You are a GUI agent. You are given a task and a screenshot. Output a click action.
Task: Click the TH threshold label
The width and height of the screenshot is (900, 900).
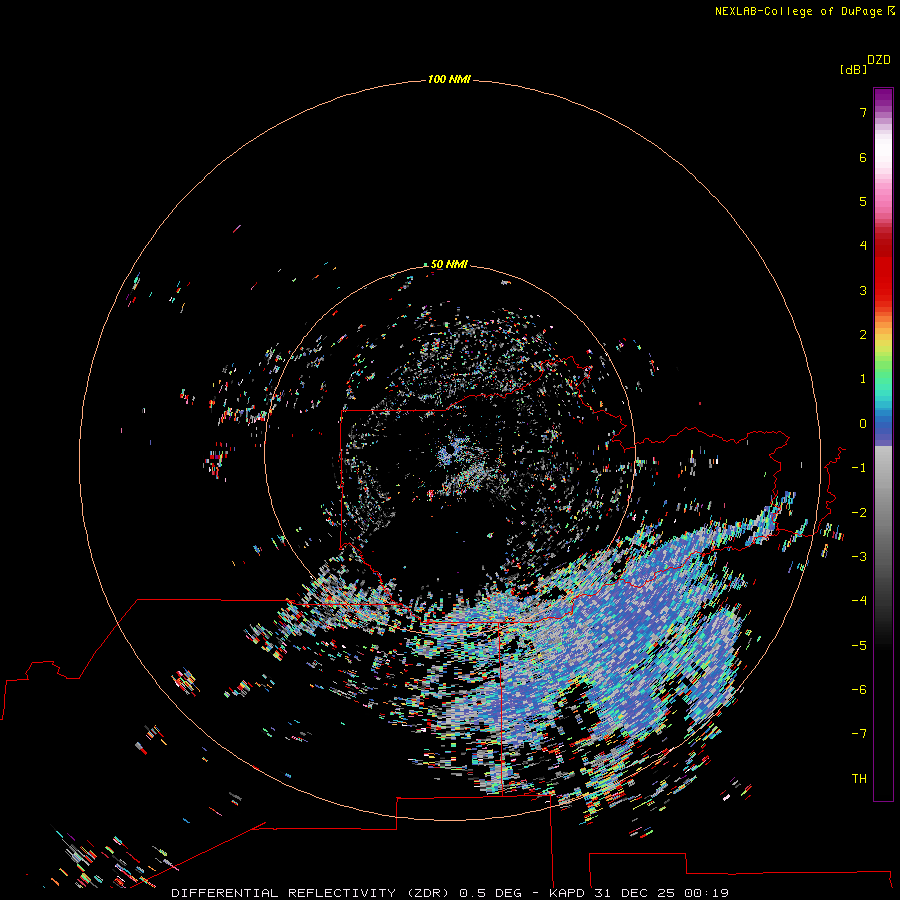859,779
